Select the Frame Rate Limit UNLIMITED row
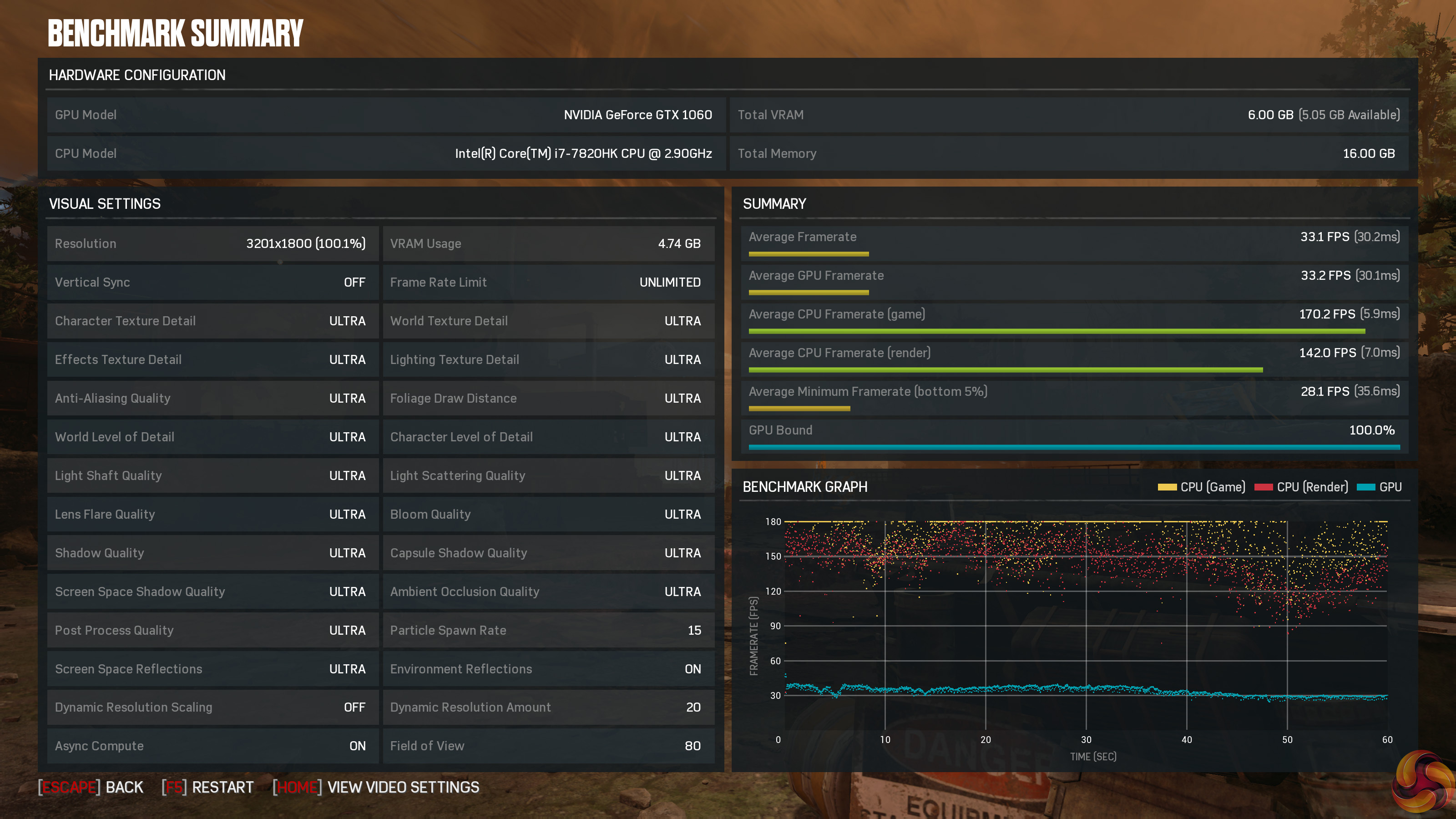 pyautogui.click(x=548, y=283)
